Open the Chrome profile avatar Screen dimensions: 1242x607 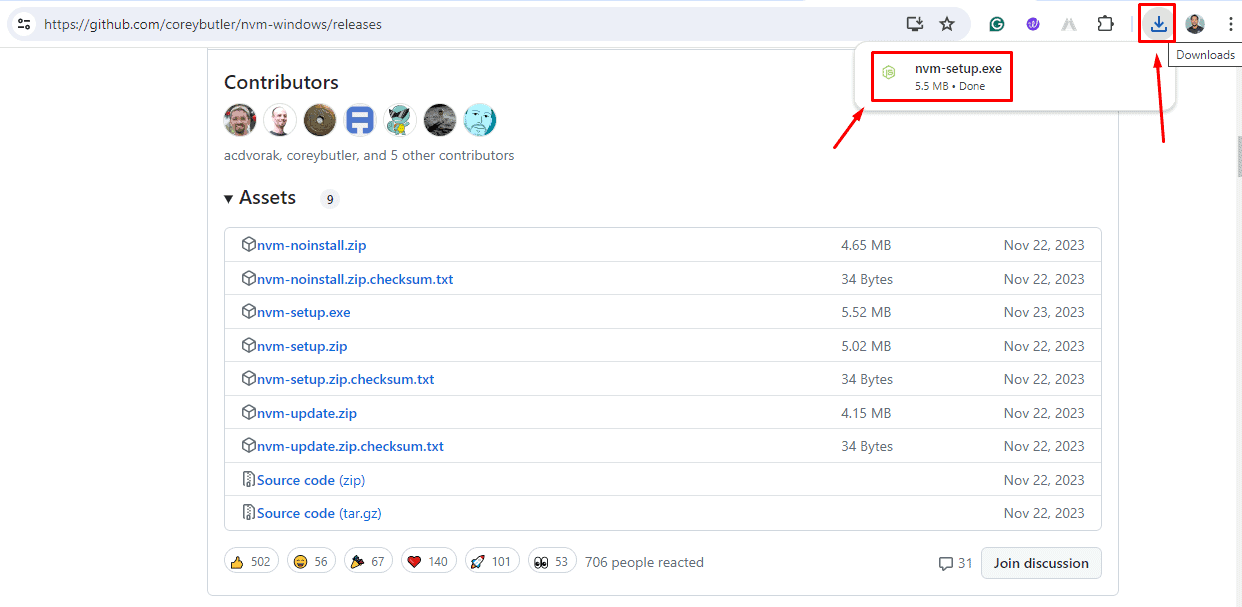pos(1195,24)
